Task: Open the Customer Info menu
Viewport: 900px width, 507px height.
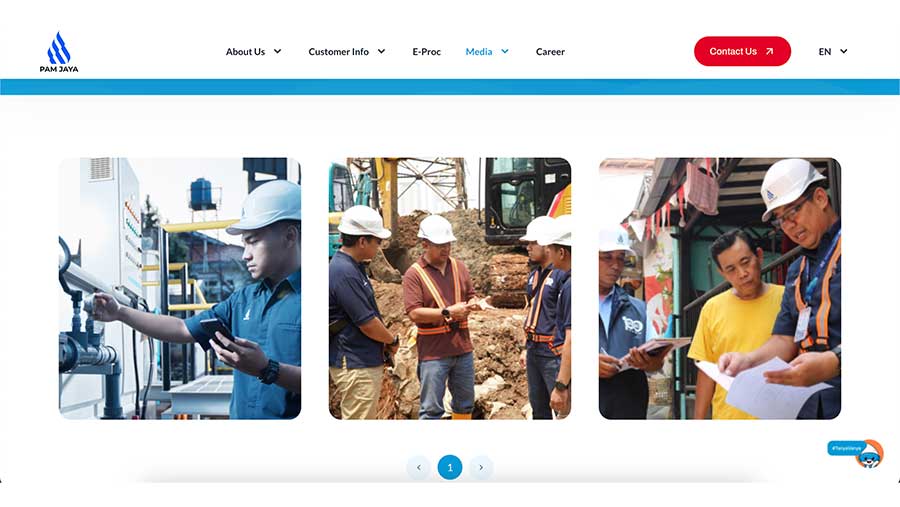Action: point(339,52)
